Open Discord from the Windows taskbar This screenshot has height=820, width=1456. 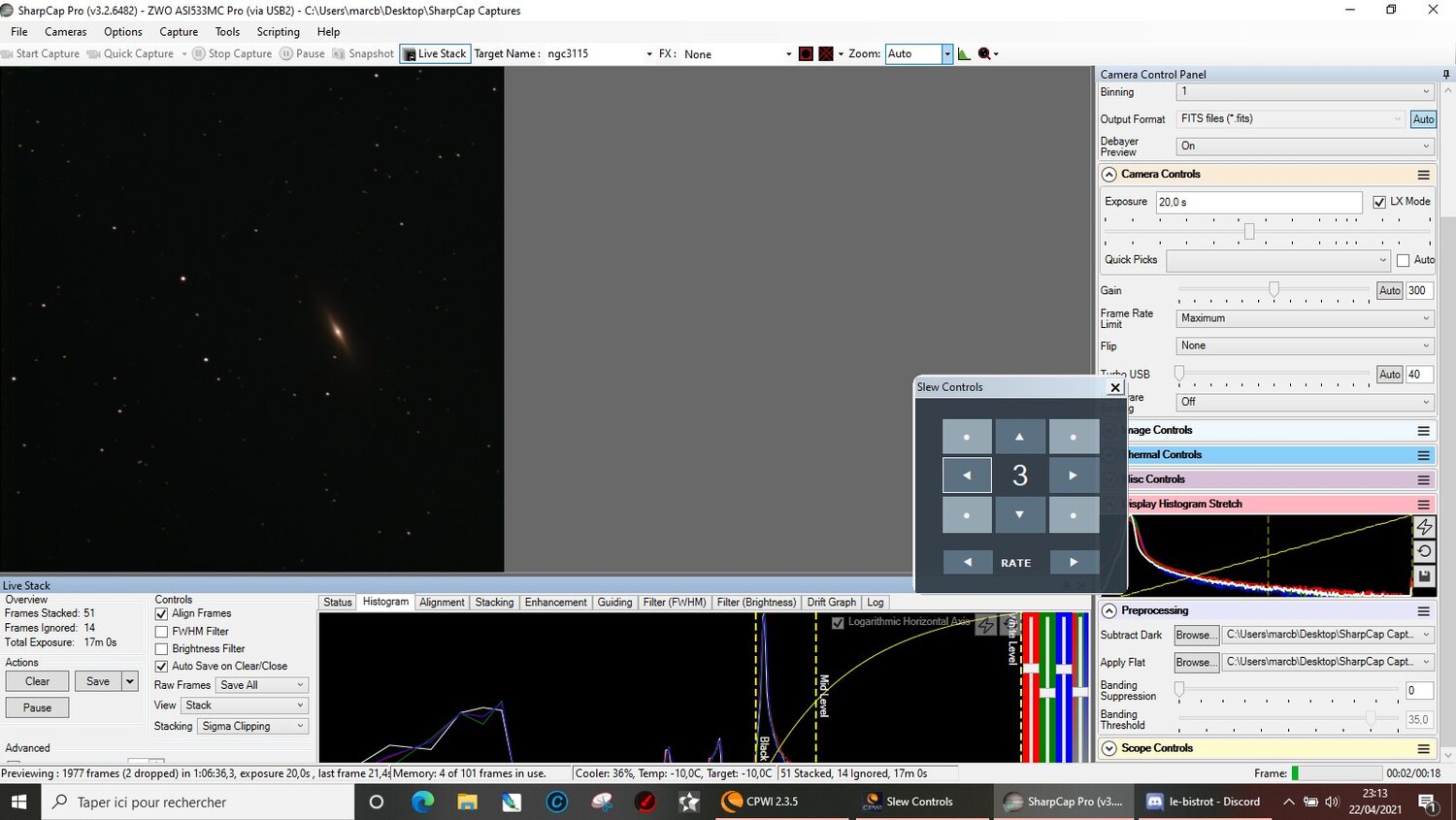coord(1205,802)
